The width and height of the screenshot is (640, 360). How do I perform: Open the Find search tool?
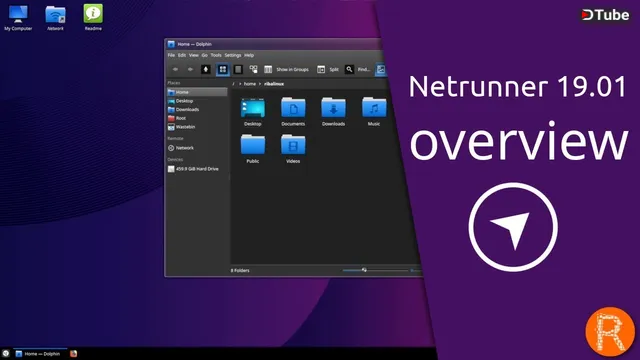(358, 69)
